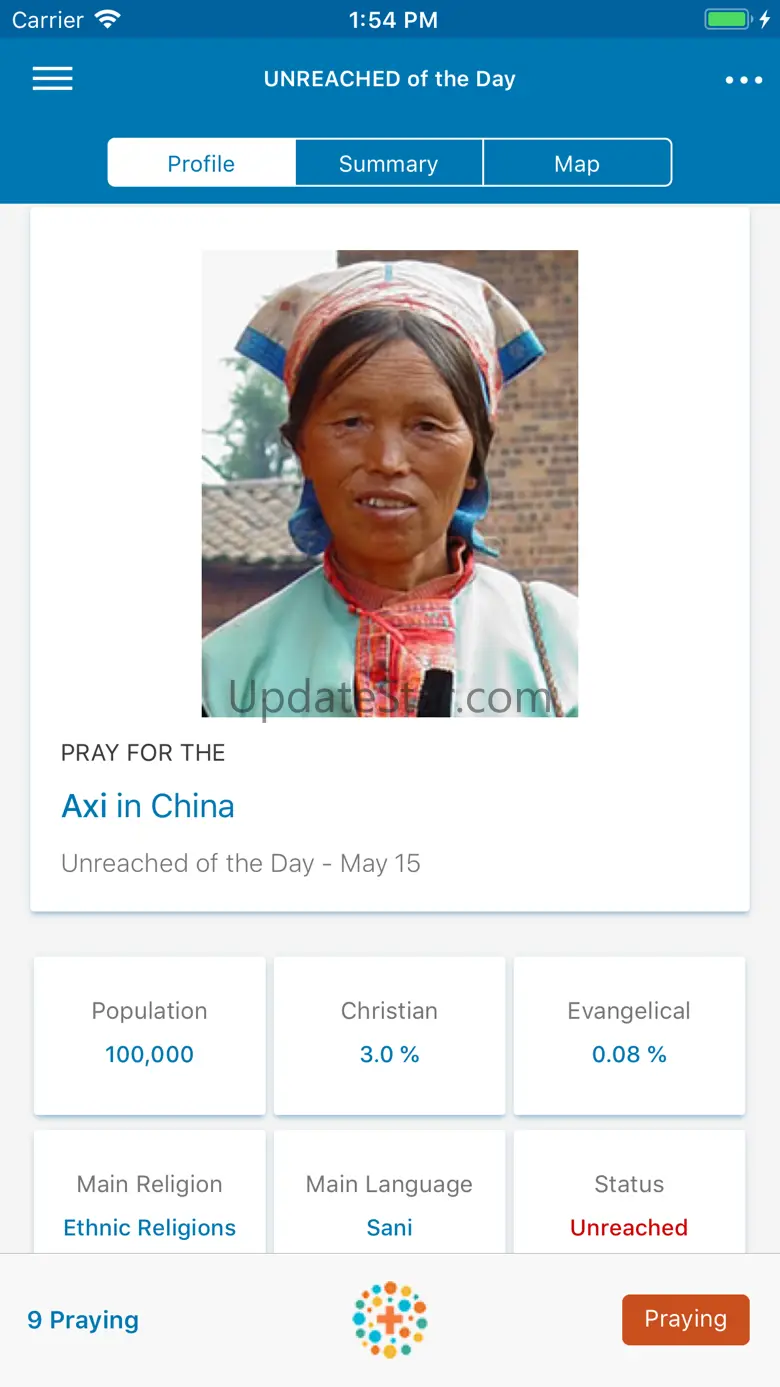Select the Christian 3.0 % card
Image resolution: width=780 pixels, height=1387 pixels.
(390, 1035)
